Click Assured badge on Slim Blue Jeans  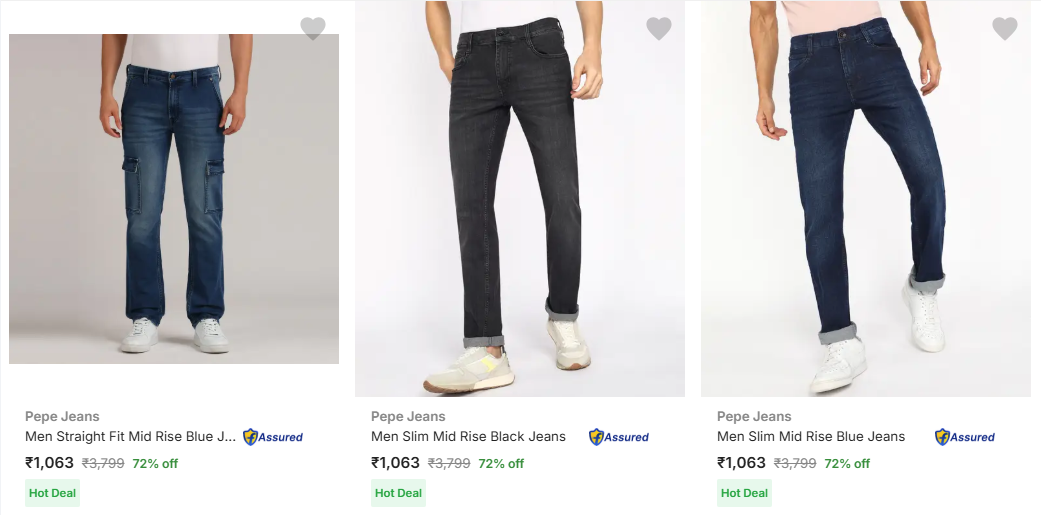[x=965, y=437]
